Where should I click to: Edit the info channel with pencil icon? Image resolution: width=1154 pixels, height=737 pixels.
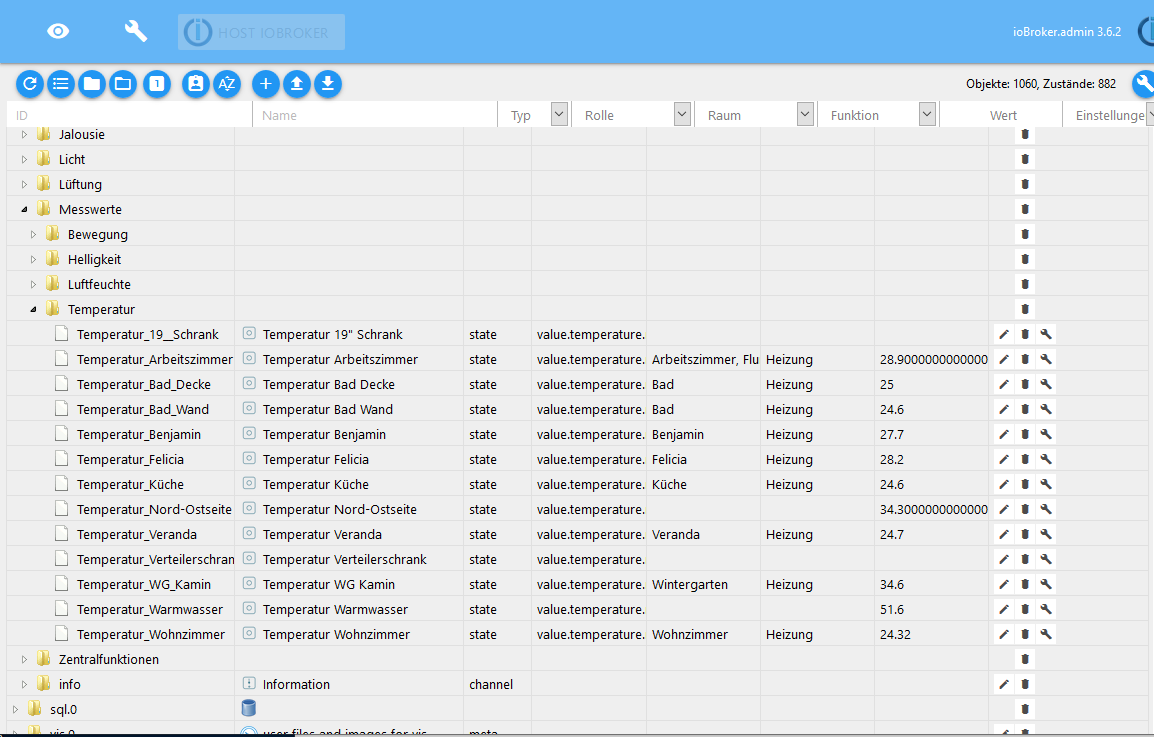click(x=1004, y=685)
